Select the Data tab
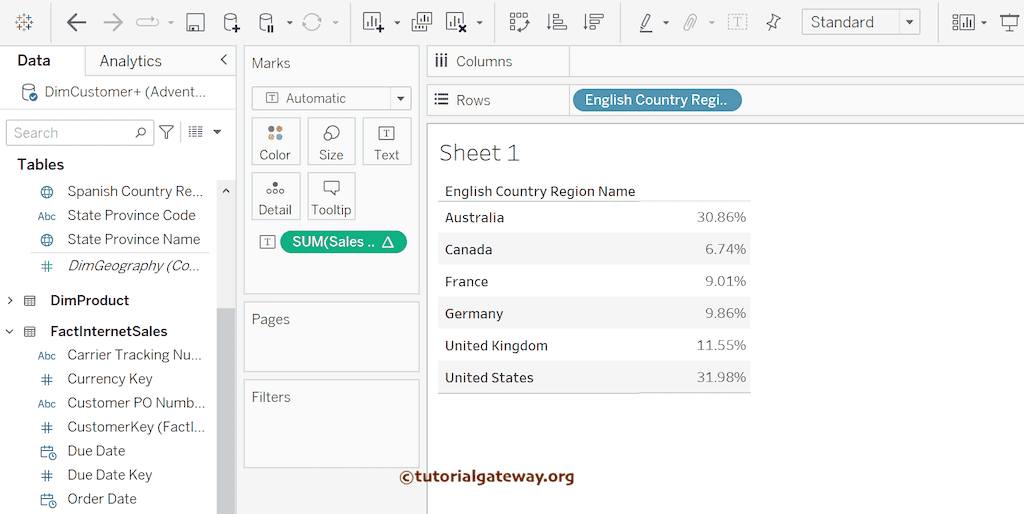1024x514 pixels. pos(34,61)
